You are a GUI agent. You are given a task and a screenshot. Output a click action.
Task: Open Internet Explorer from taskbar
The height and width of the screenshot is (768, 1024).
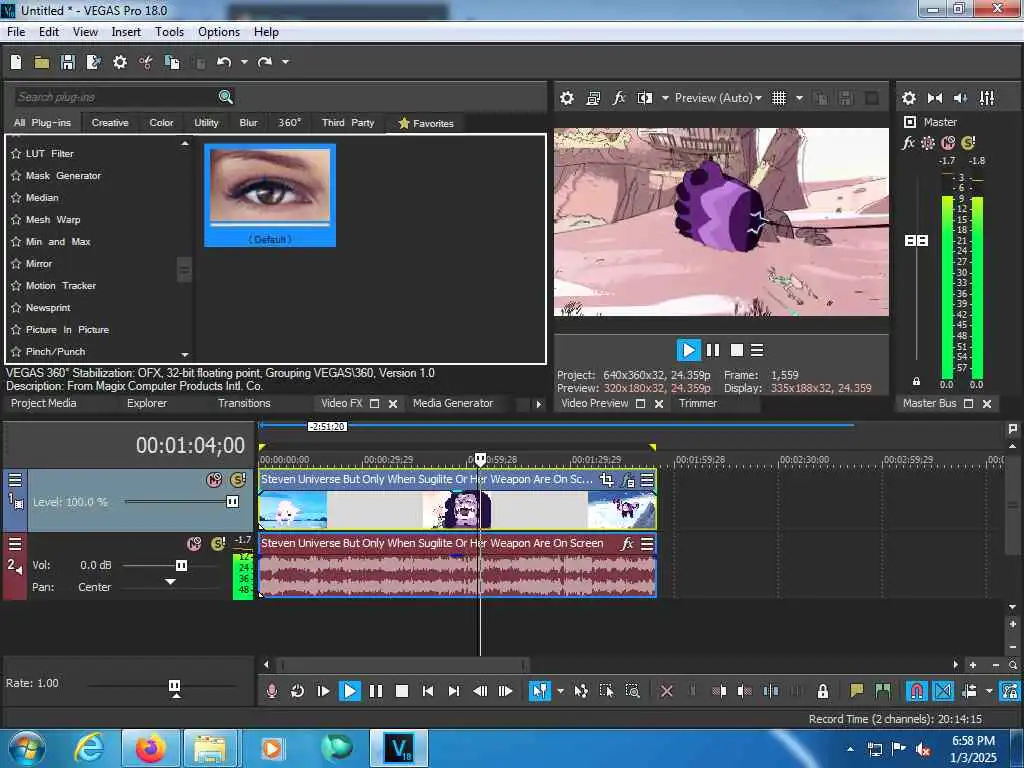point(89,748)
